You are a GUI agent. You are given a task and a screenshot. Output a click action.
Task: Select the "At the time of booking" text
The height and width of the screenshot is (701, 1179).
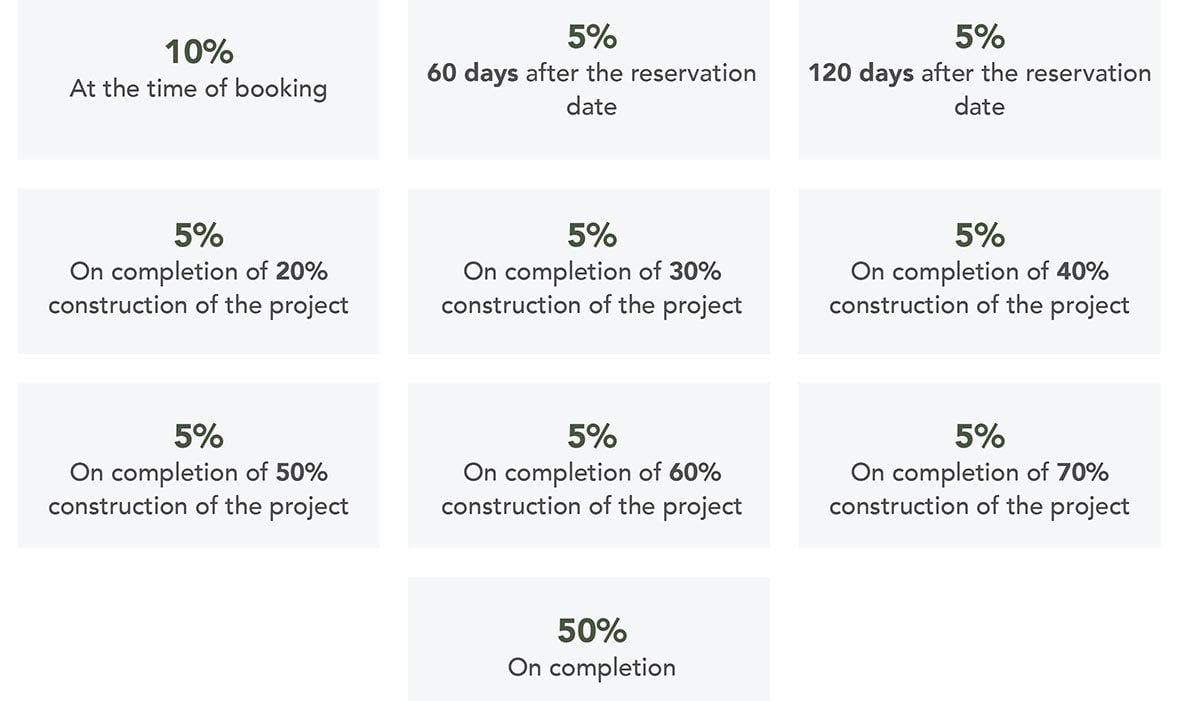[x=198, y=88]
